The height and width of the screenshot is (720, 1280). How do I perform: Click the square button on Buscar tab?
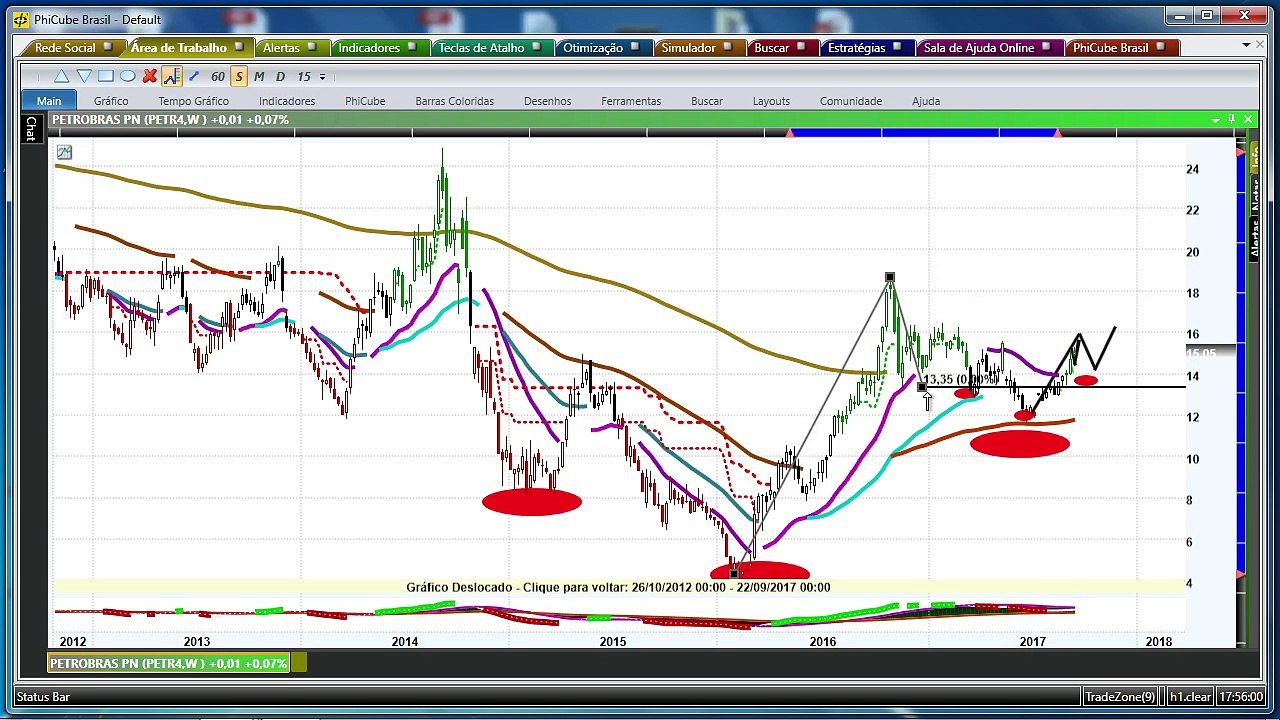pyautogui.click(x=801, y=47)
